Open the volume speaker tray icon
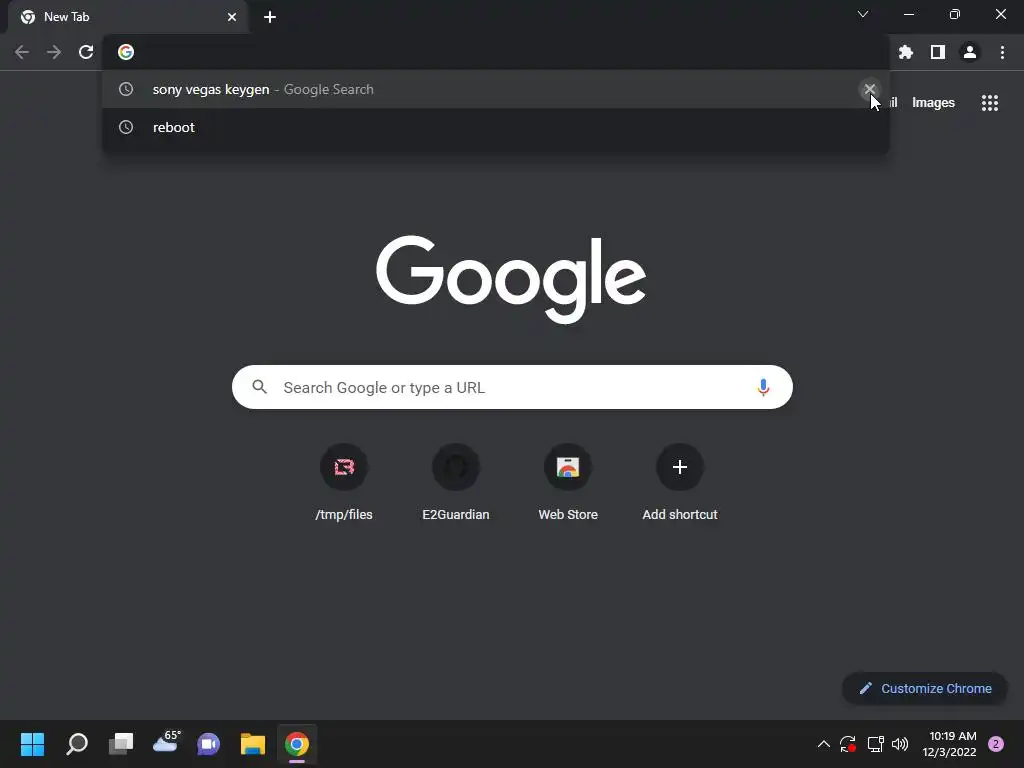The height and width of the screenshot is (768, 1024). point(900,744)
